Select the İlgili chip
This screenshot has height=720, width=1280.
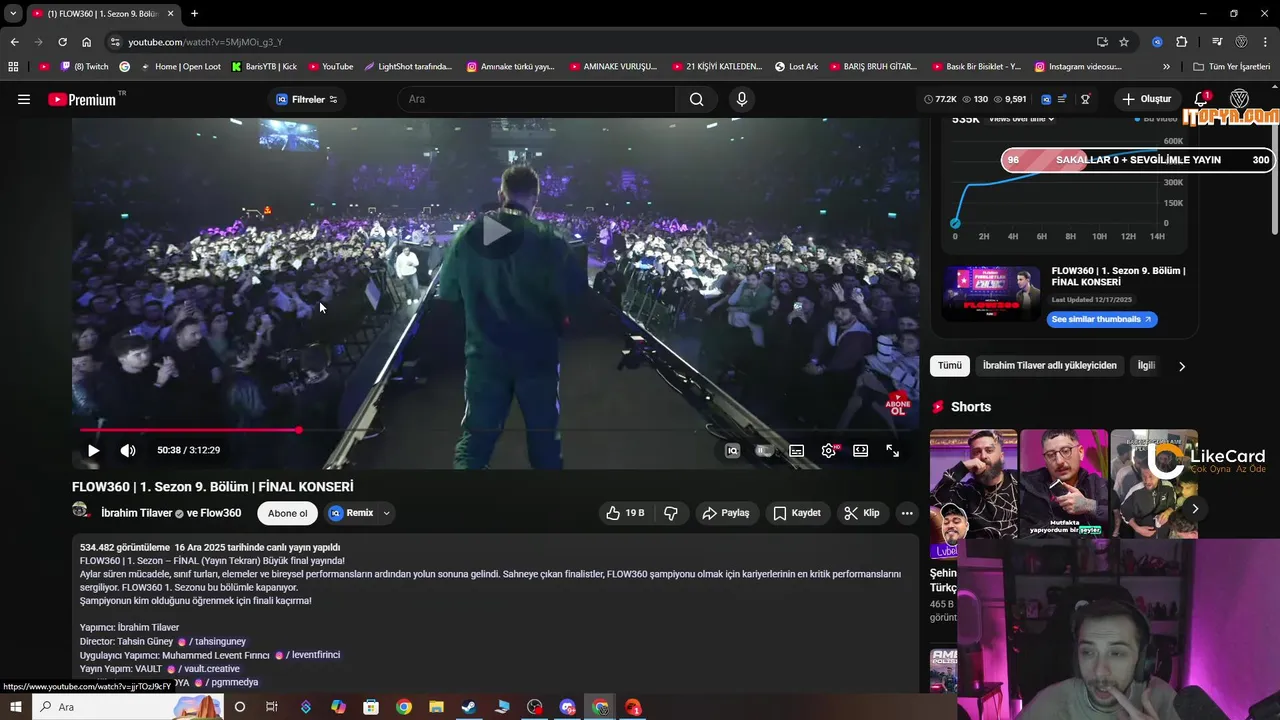point(1146,366)
